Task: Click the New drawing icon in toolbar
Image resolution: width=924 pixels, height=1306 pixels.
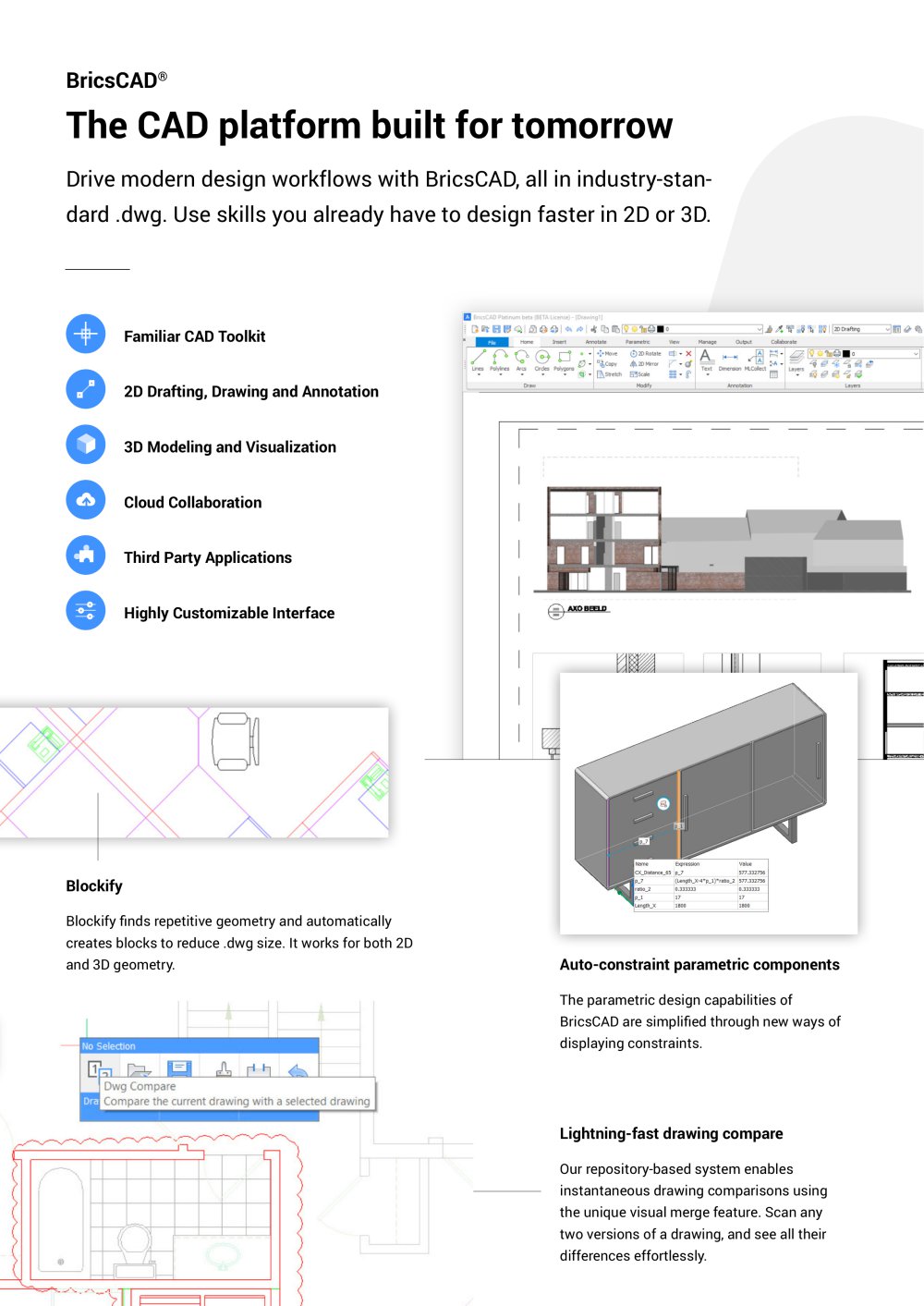Action: point(475,329)
